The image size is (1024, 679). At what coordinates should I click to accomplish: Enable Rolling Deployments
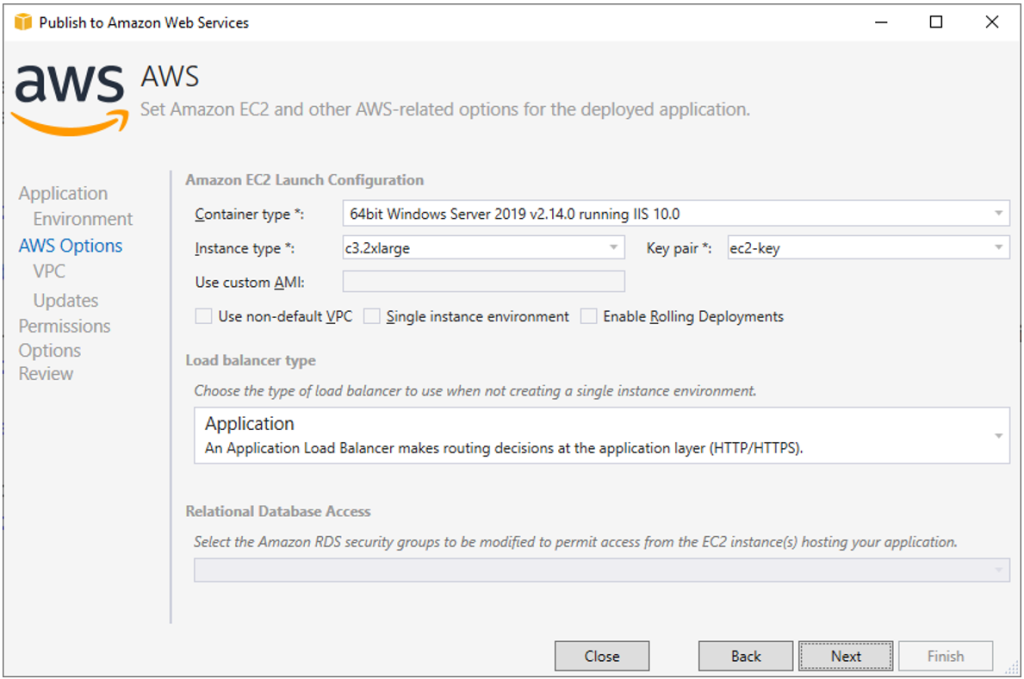point(589,316)
